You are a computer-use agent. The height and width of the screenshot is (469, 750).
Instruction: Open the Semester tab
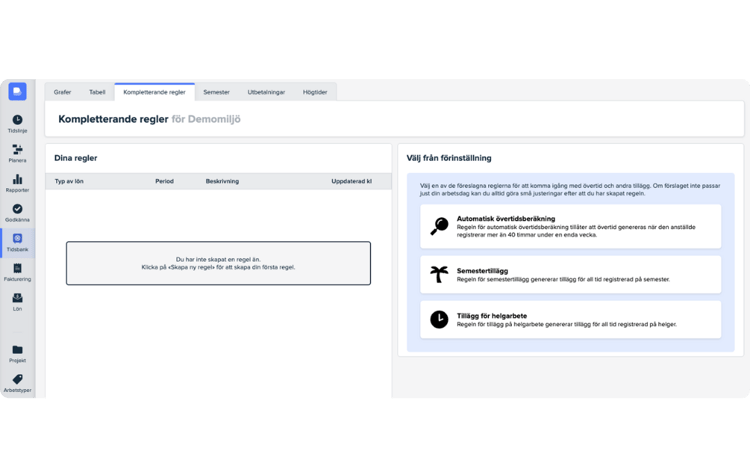(216, 92)
